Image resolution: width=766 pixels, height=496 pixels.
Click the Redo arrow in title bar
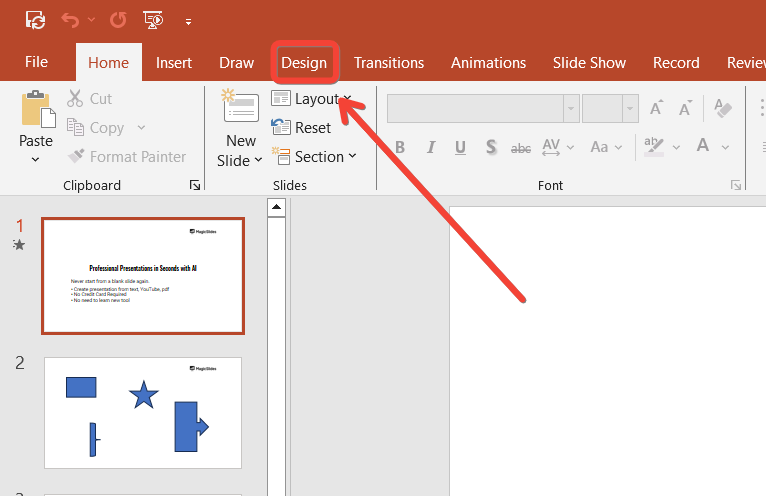click(118, 19)
